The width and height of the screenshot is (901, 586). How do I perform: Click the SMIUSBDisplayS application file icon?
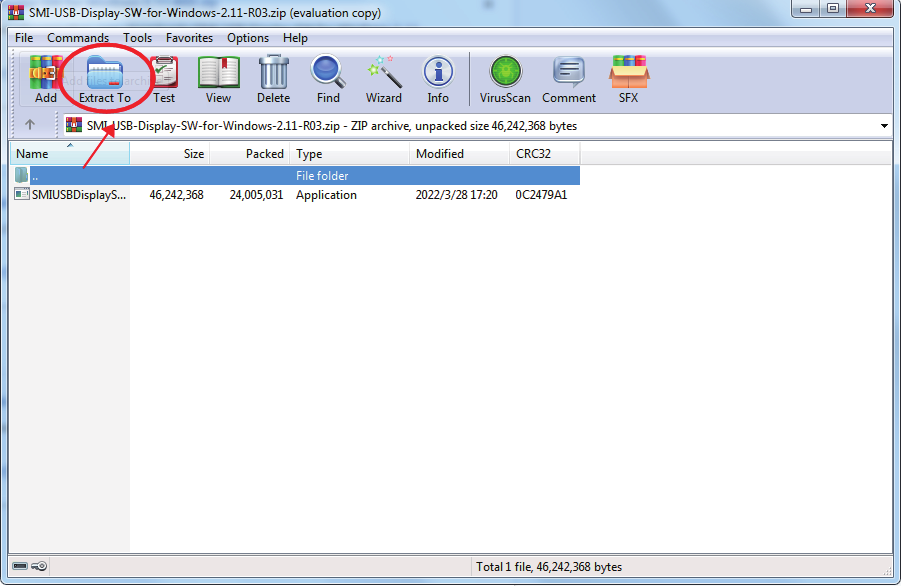pos(22,194)
